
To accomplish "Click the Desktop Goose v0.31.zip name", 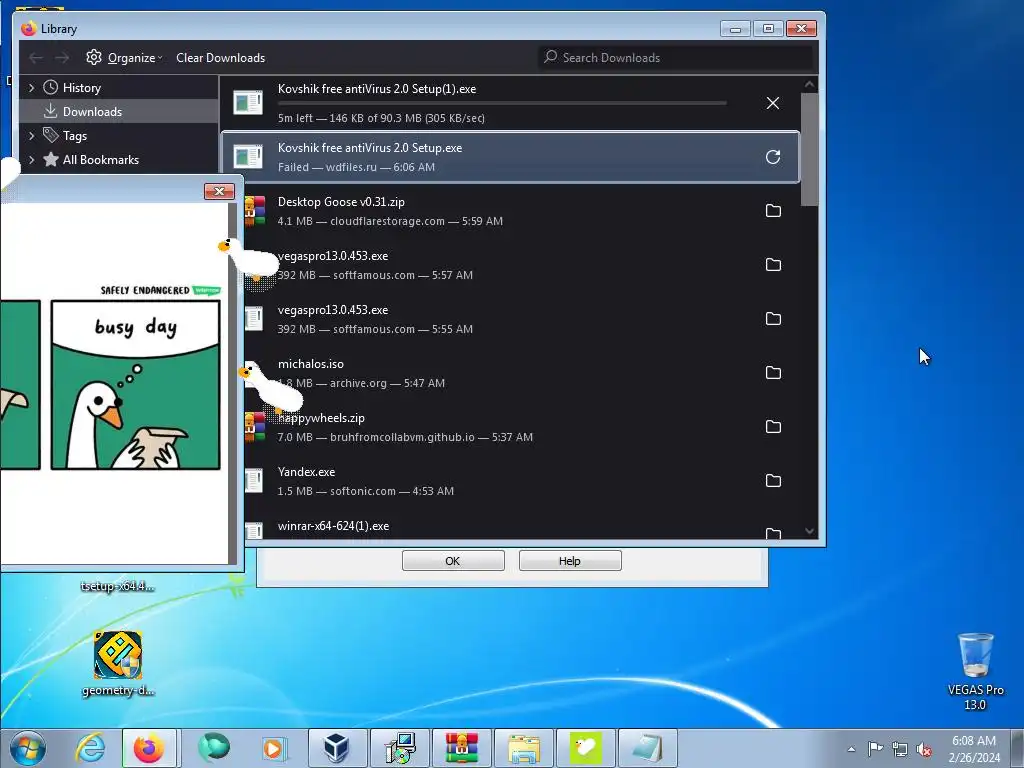I will 341,202.
